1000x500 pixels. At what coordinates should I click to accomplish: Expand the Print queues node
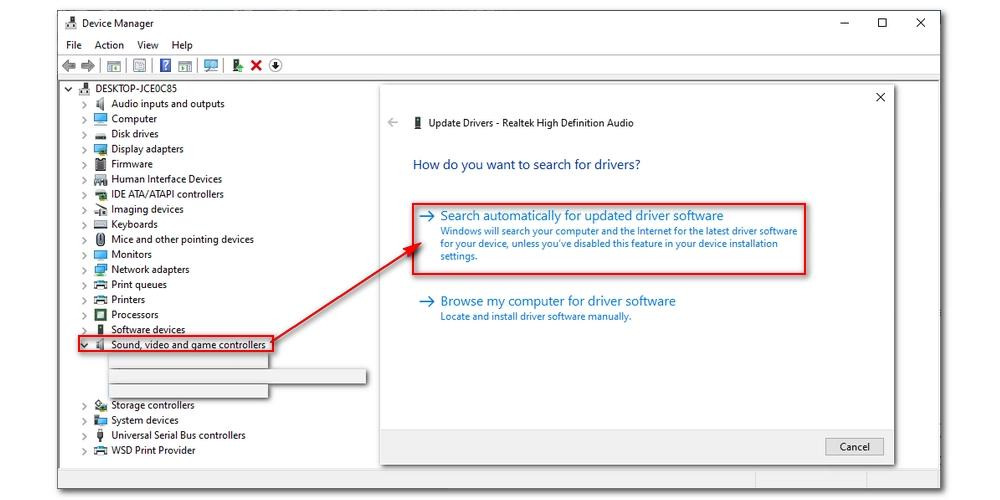click(x=84, y=284)
